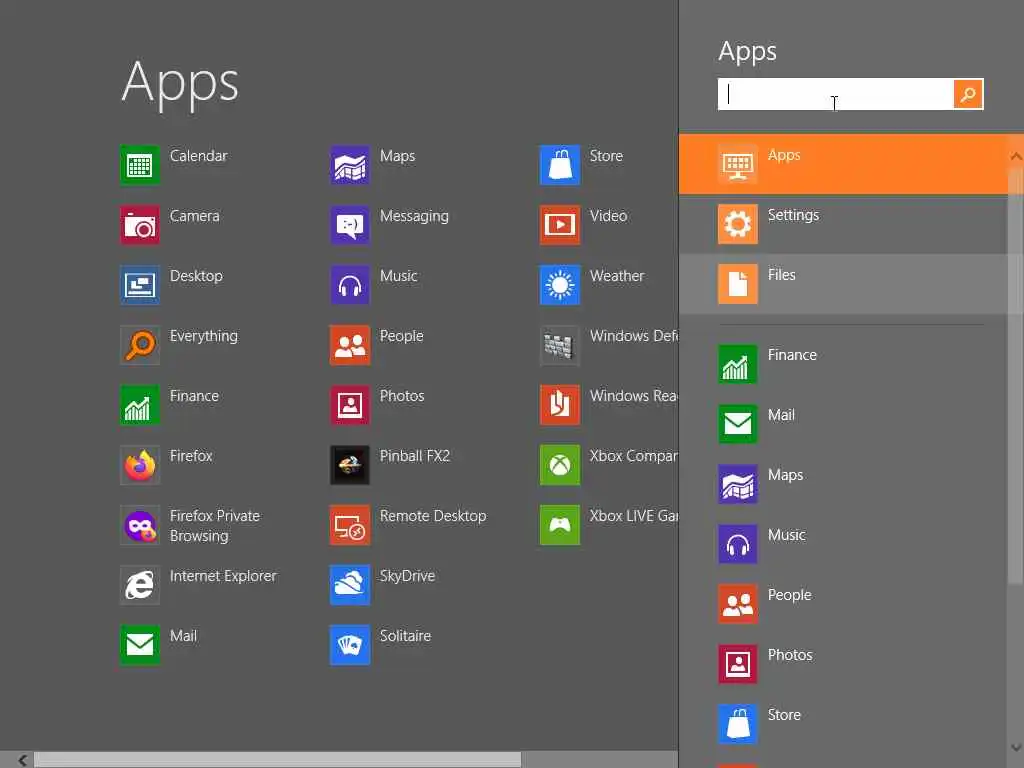Open the Weather app icon
Image resolution: width=1024 pixels, height=768 pixels.
coord(560,285)
